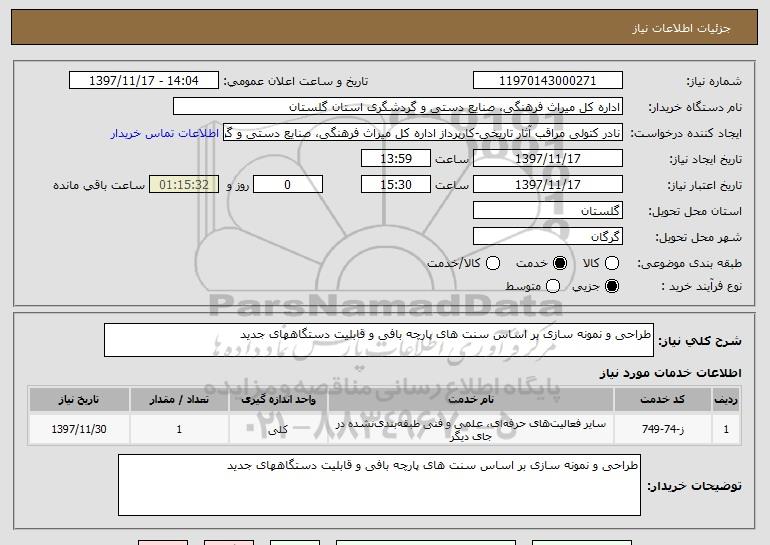
Task: Click the نام خدمت column header
Action: [x=470, y=399]
